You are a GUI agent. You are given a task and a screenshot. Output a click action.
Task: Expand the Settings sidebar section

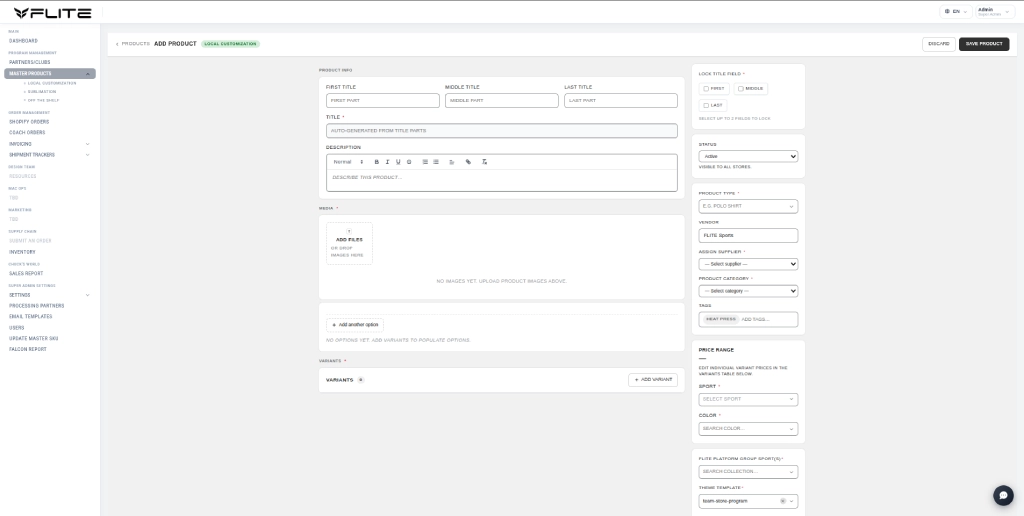point(88,295)
